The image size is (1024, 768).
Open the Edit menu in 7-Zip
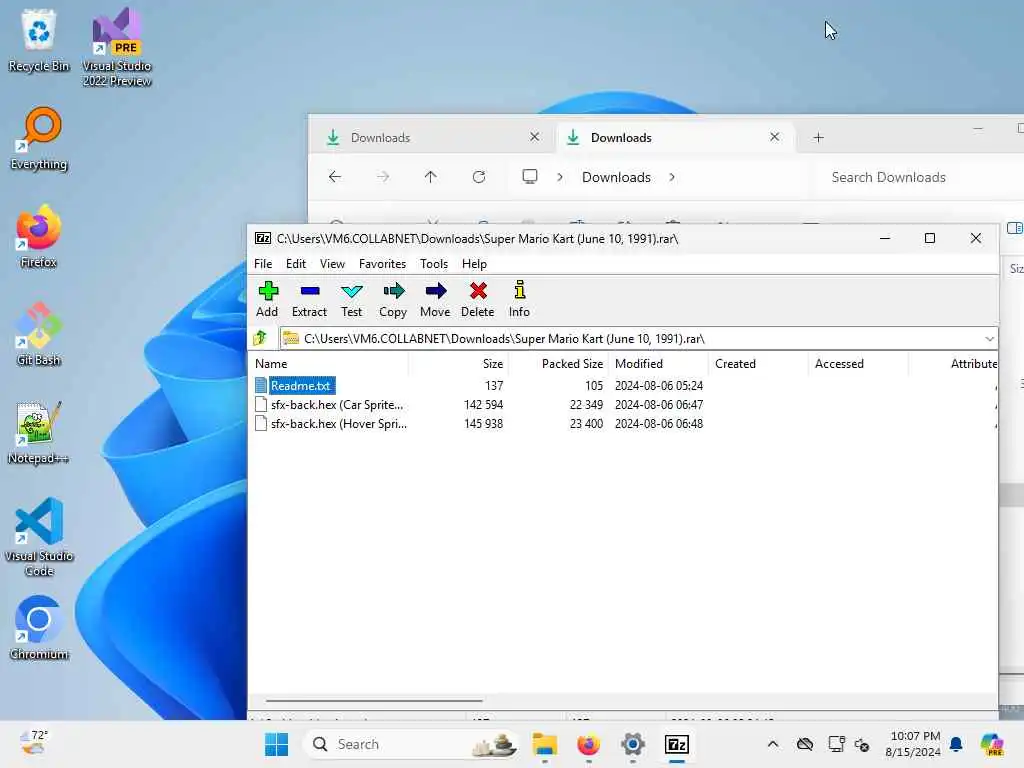(x=296, y=264)
